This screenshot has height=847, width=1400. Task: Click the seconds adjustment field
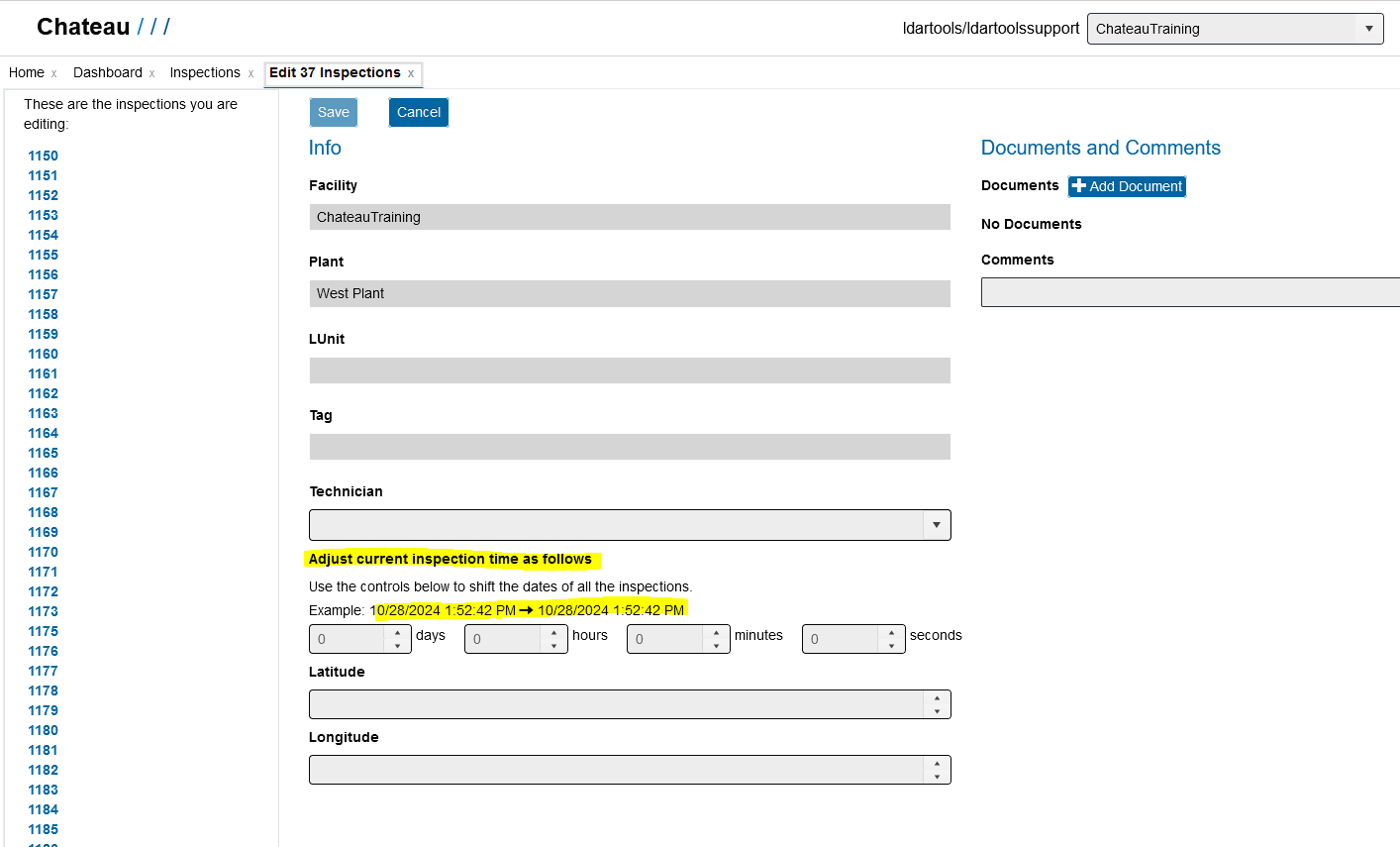tap(841, 639)
